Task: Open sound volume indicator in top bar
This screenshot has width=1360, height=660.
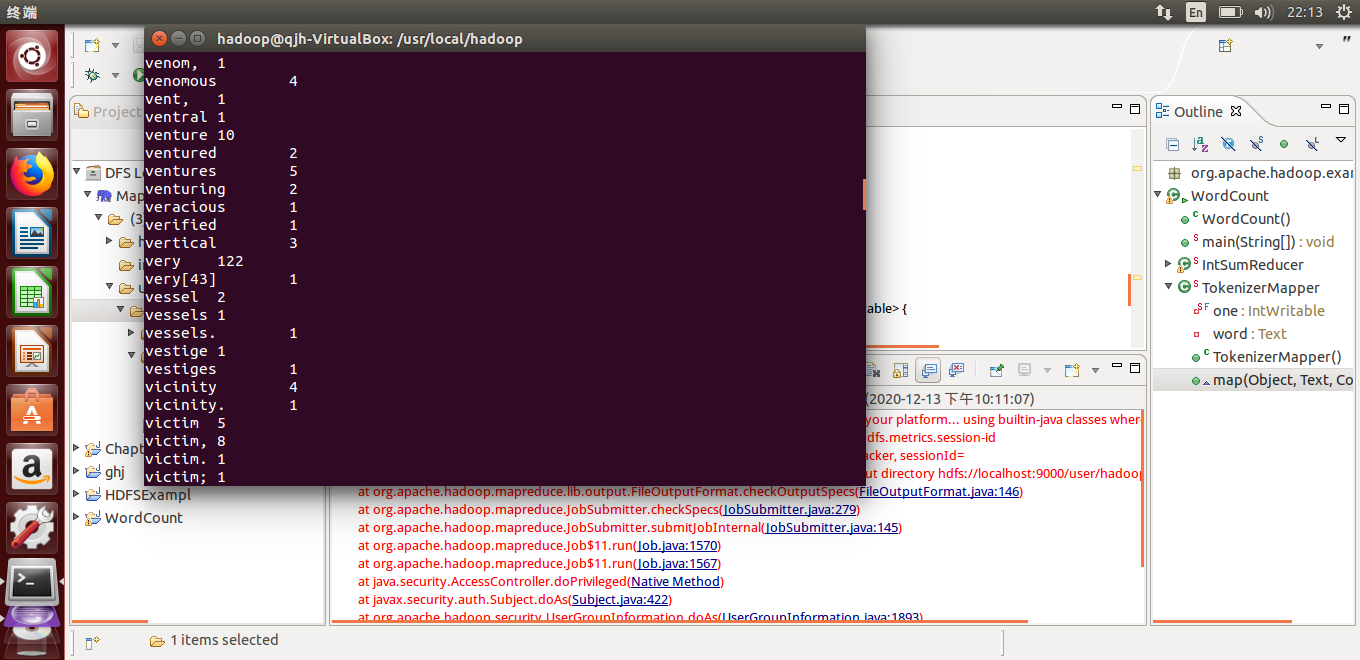Action: pyautogui.click(x=1263, y=12)
